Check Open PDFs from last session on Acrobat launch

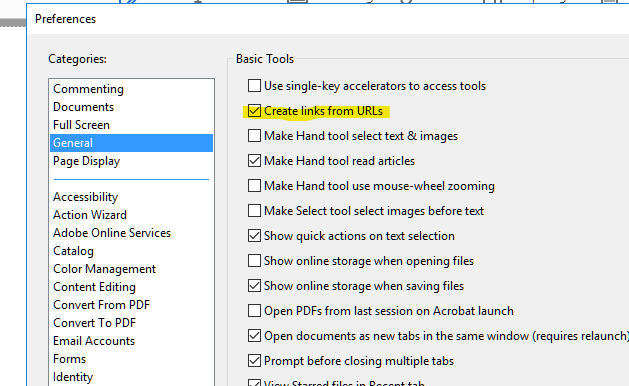254,311
